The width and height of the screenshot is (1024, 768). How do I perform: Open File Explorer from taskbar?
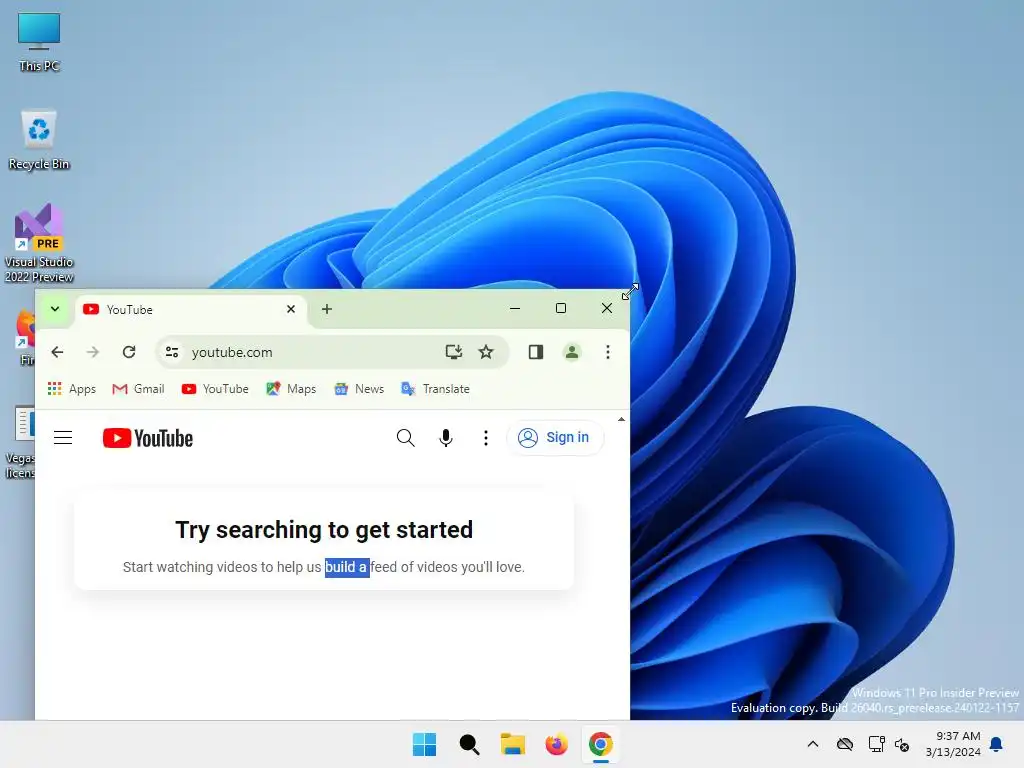[x=513, y=744]
